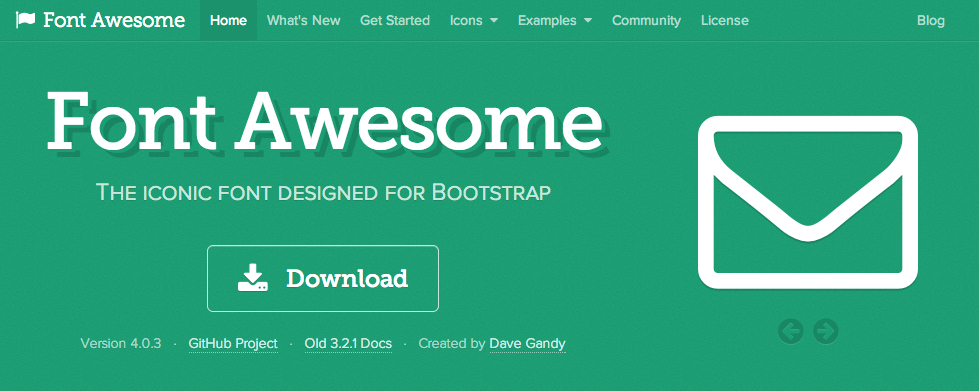Image resolution: width=979 pixels, height=391 pixels.
Task: Open the License page
Action: [x=724, y=21]
